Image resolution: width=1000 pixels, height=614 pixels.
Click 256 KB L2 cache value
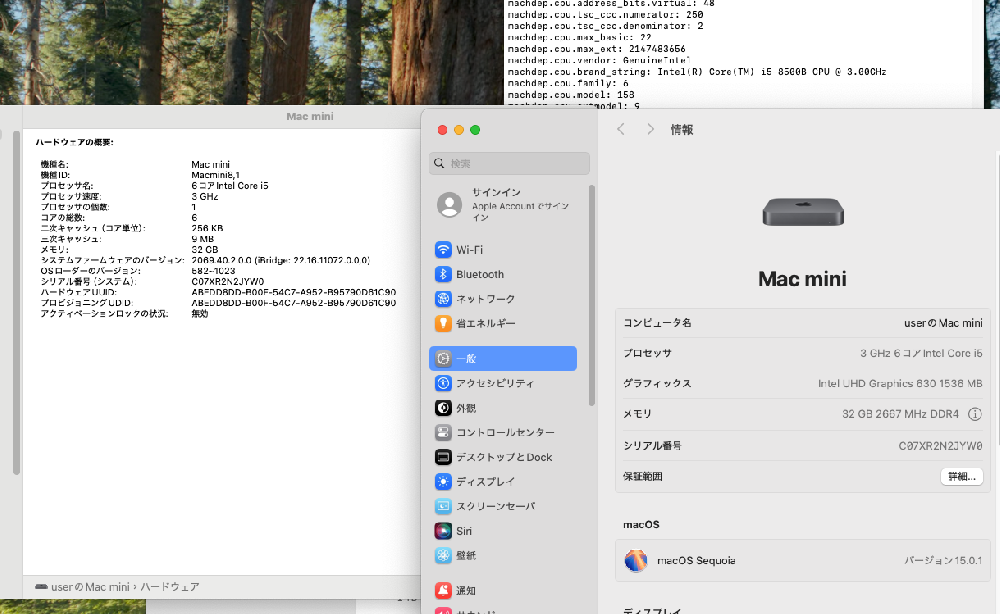tap(207, 228)
